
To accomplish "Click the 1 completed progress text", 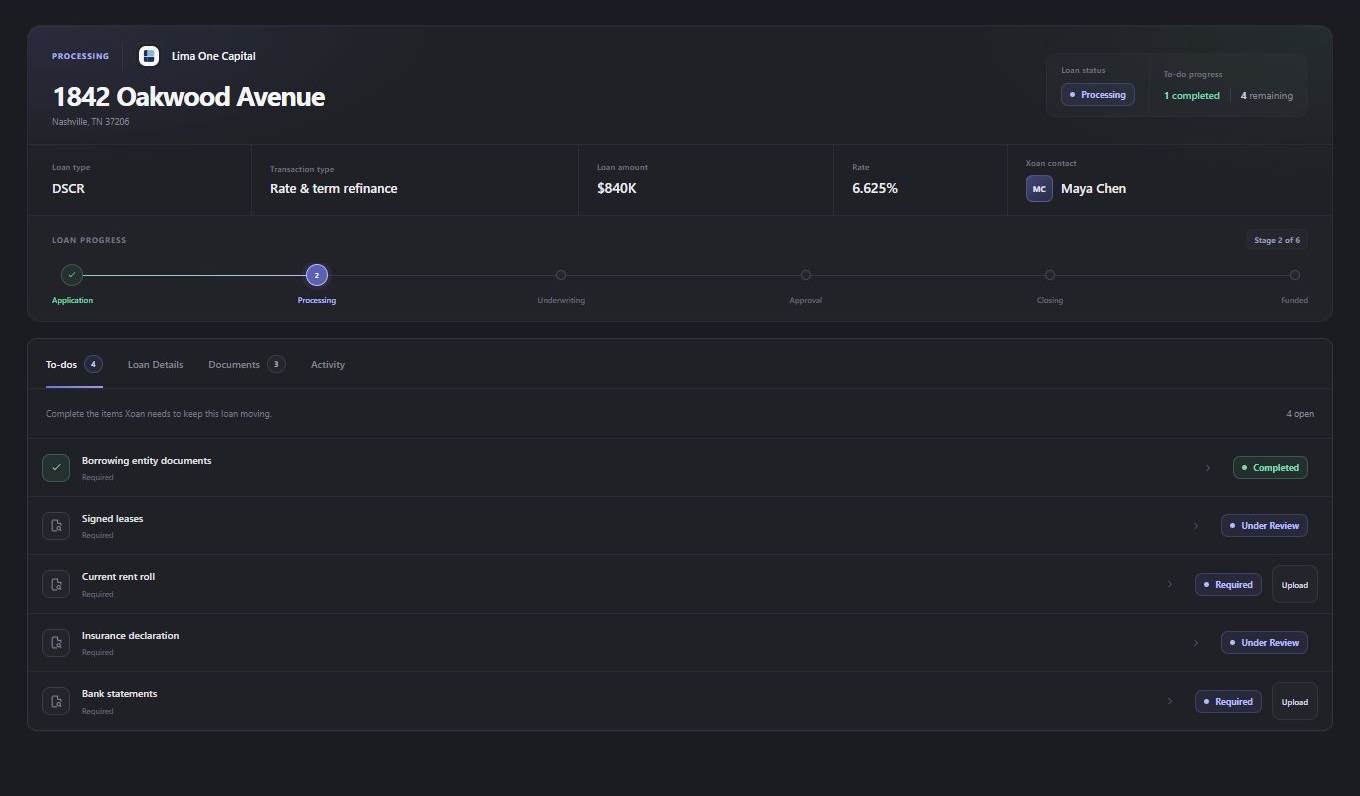I will click(1192, 96).
